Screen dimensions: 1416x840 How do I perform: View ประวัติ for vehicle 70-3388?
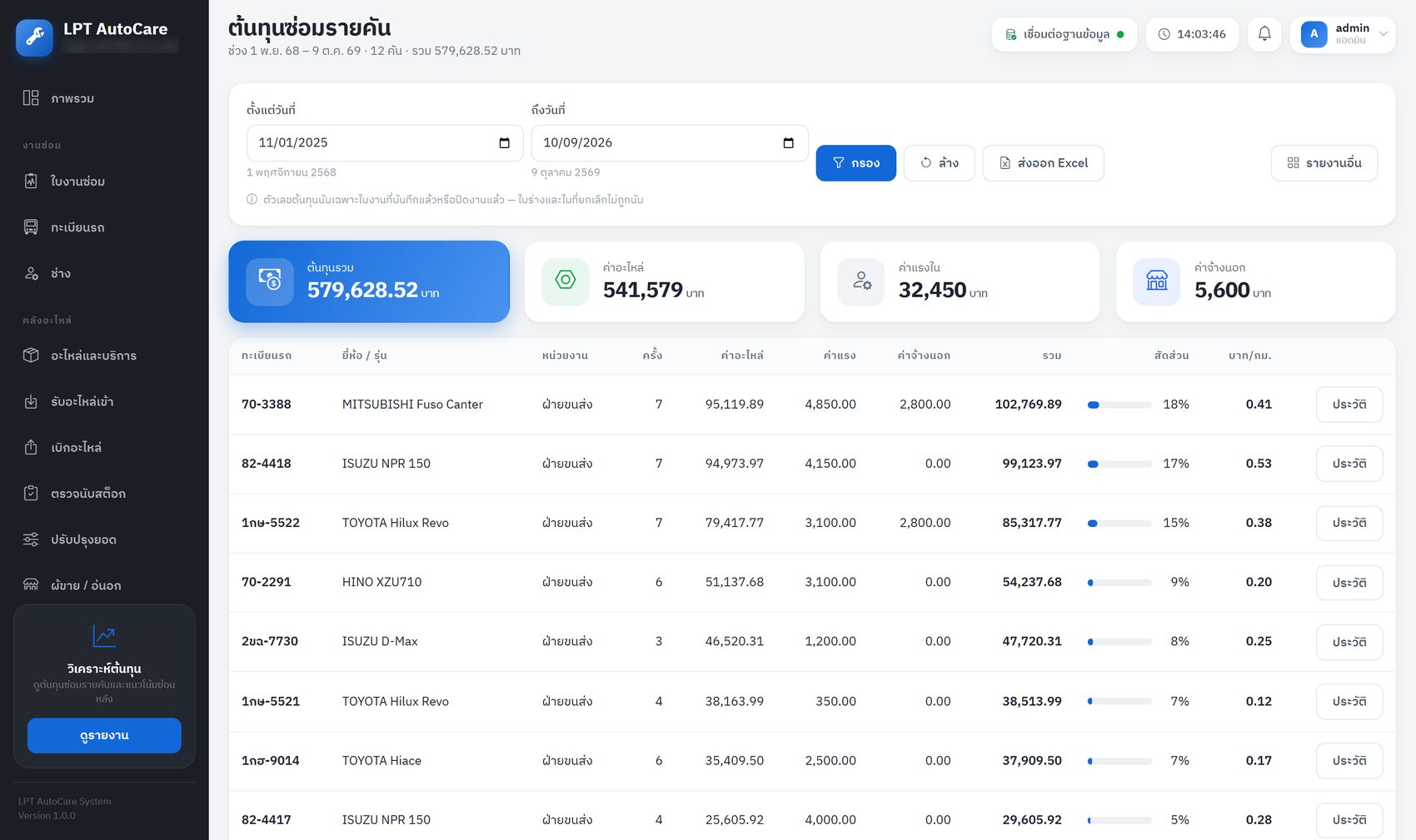tap(1349, 405)
